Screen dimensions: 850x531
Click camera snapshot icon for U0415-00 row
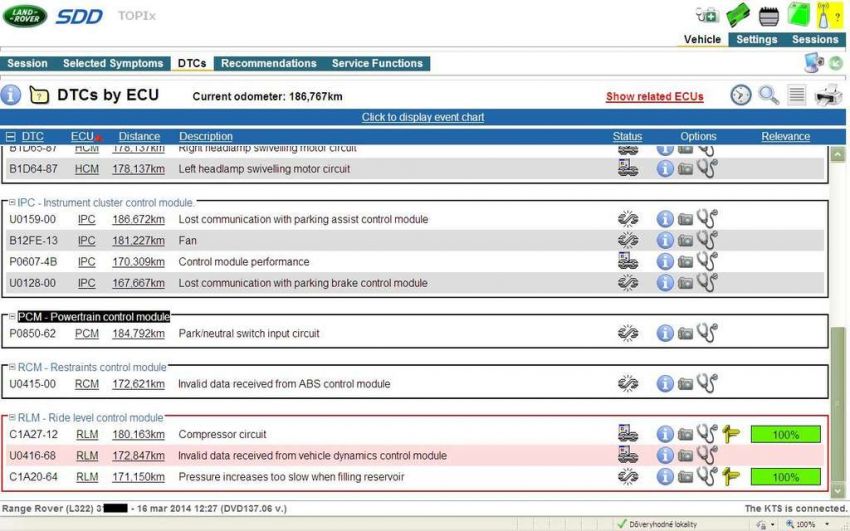[686, 384]
